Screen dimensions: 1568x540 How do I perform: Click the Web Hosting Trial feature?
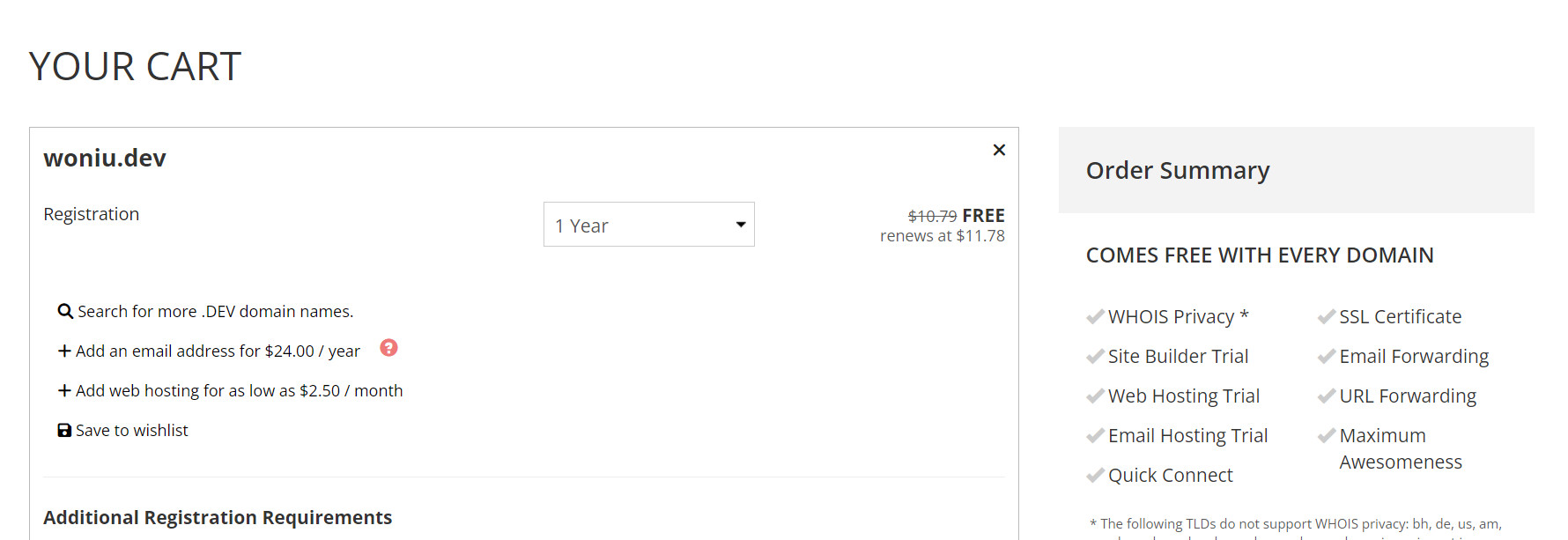[x=1184, y=396]
